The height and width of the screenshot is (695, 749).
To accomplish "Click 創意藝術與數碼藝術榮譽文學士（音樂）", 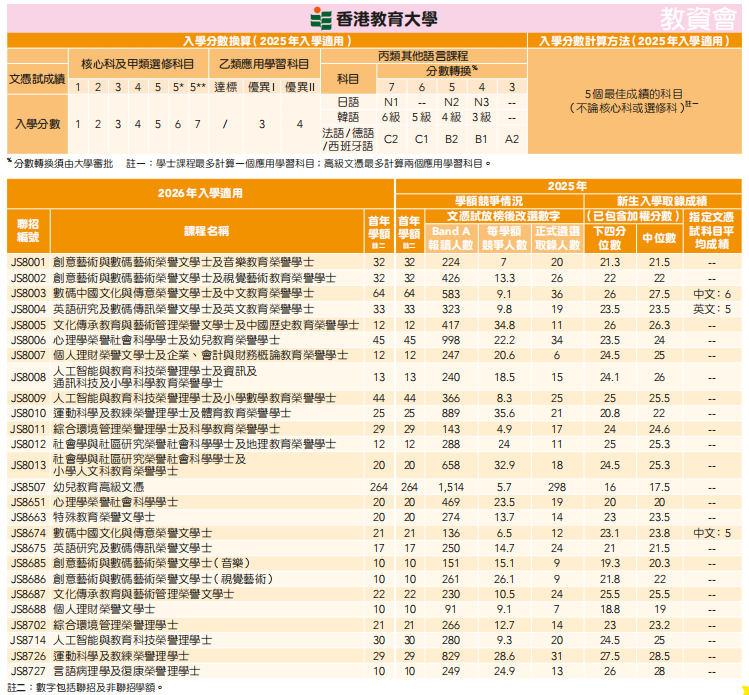I will 151,564.
